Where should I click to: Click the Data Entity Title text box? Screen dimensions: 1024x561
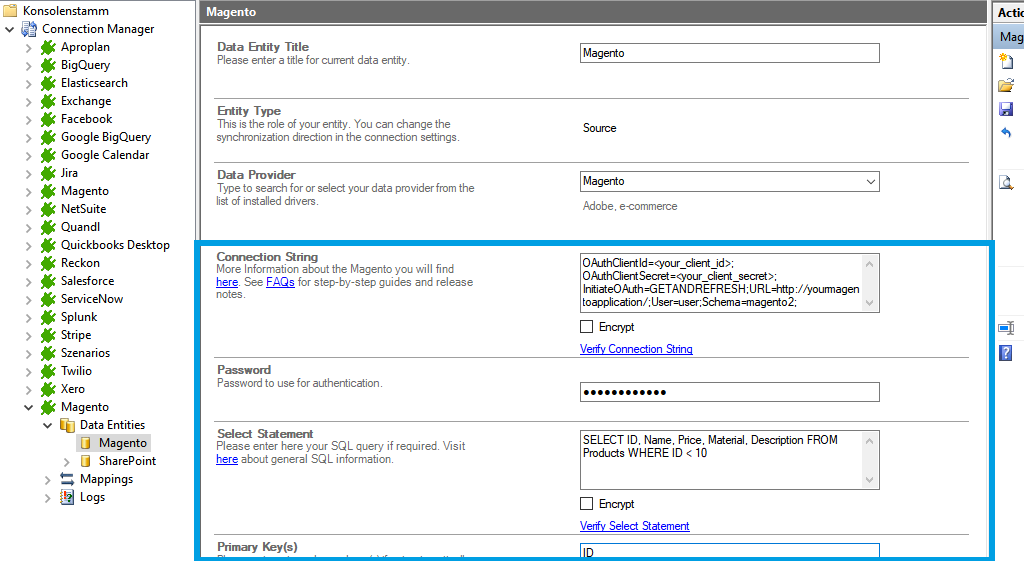(x=729, y=53)
